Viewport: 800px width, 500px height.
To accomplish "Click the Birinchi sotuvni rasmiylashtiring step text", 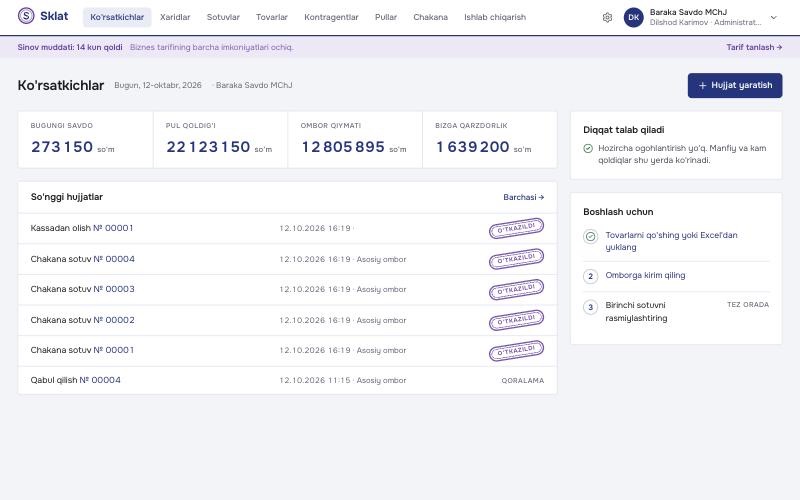I will (636, 311).
